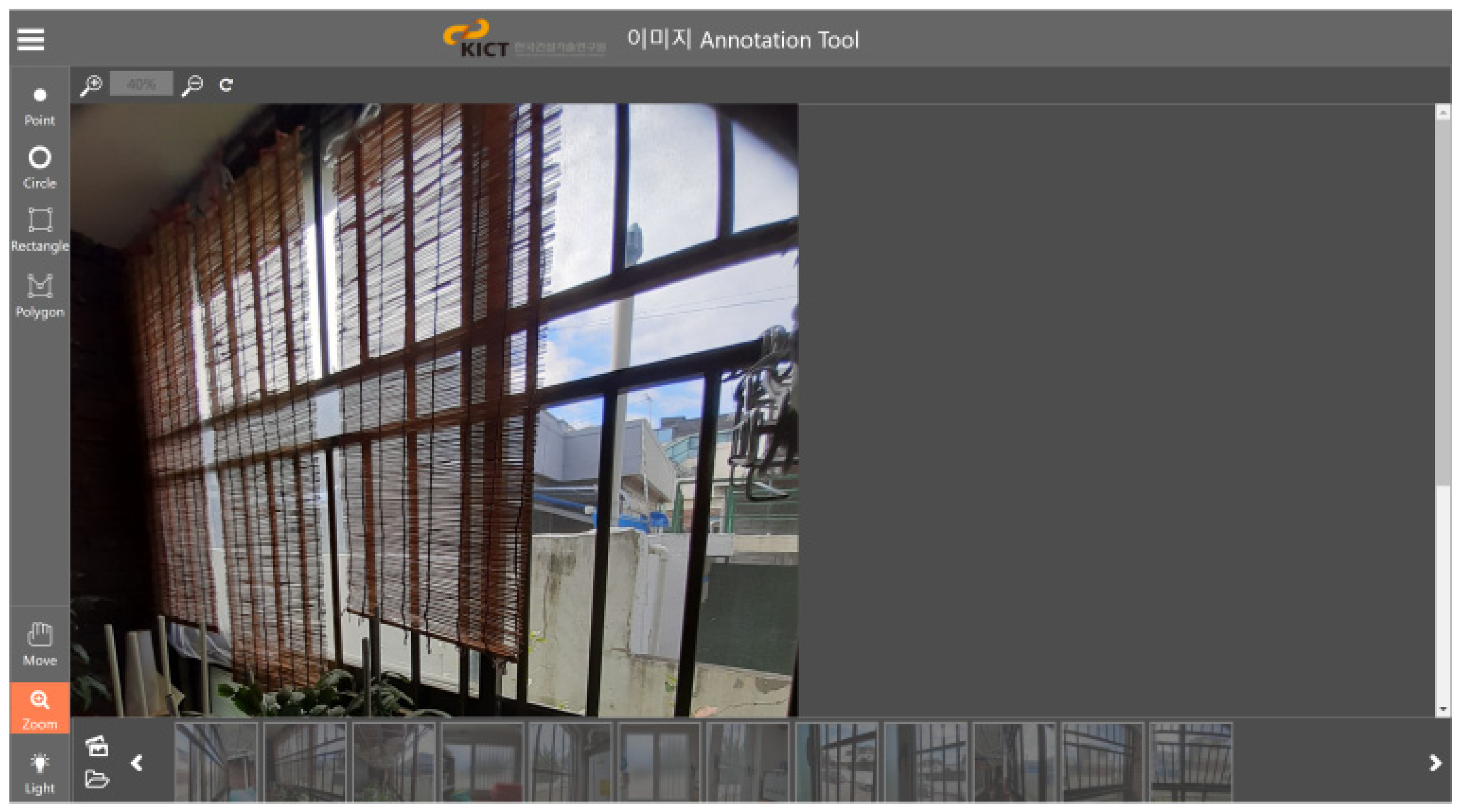
Task: Click the zoom-out magnifier icon
Action: tap(193, 85)
